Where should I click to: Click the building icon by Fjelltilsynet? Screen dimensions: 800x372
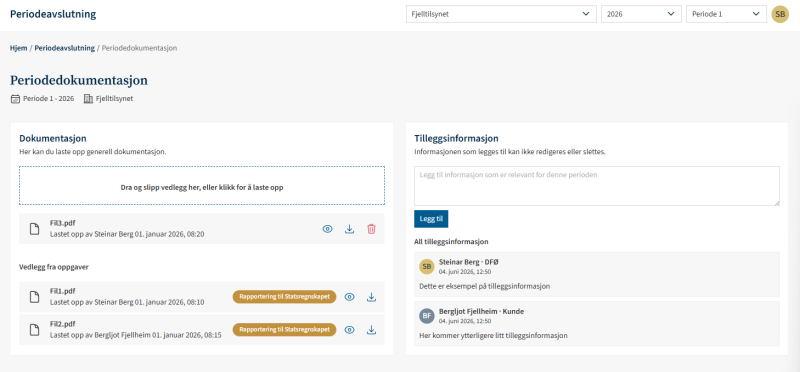(x=88, y=98)
